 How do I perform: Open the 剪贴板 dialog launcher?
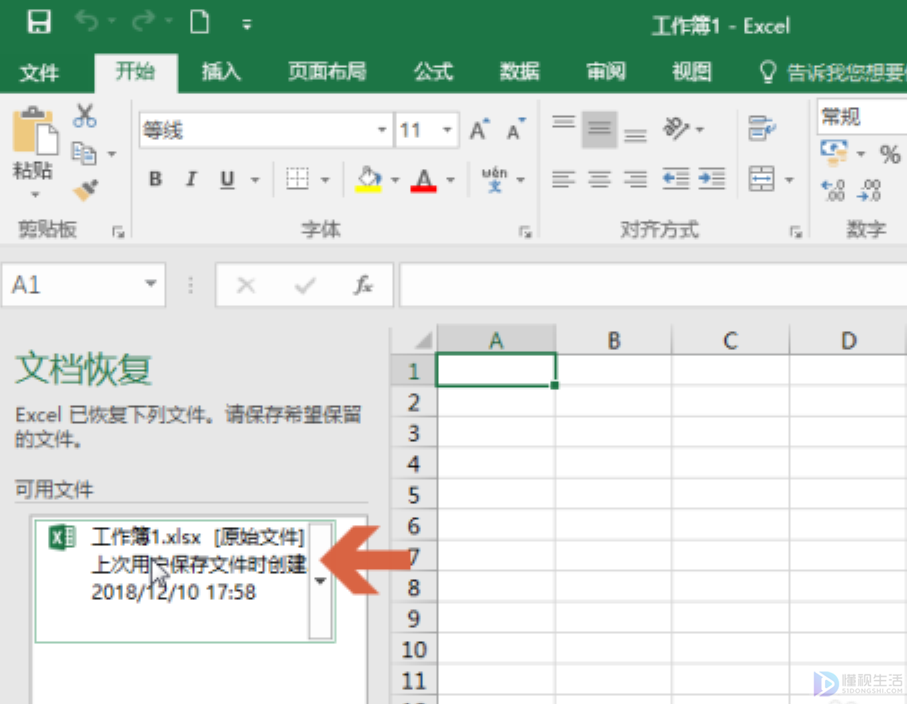[x=119, y=232]
